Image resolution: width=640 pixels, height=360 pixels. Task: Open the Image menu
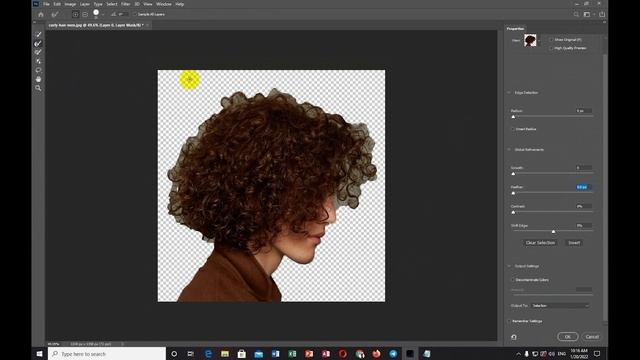[70, 4]
